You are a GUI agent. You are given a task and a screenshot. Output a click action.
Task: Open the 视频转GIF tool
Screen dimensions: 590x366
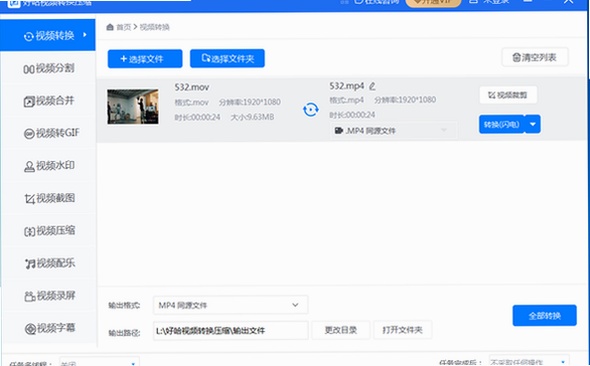[x=51, y=133]
